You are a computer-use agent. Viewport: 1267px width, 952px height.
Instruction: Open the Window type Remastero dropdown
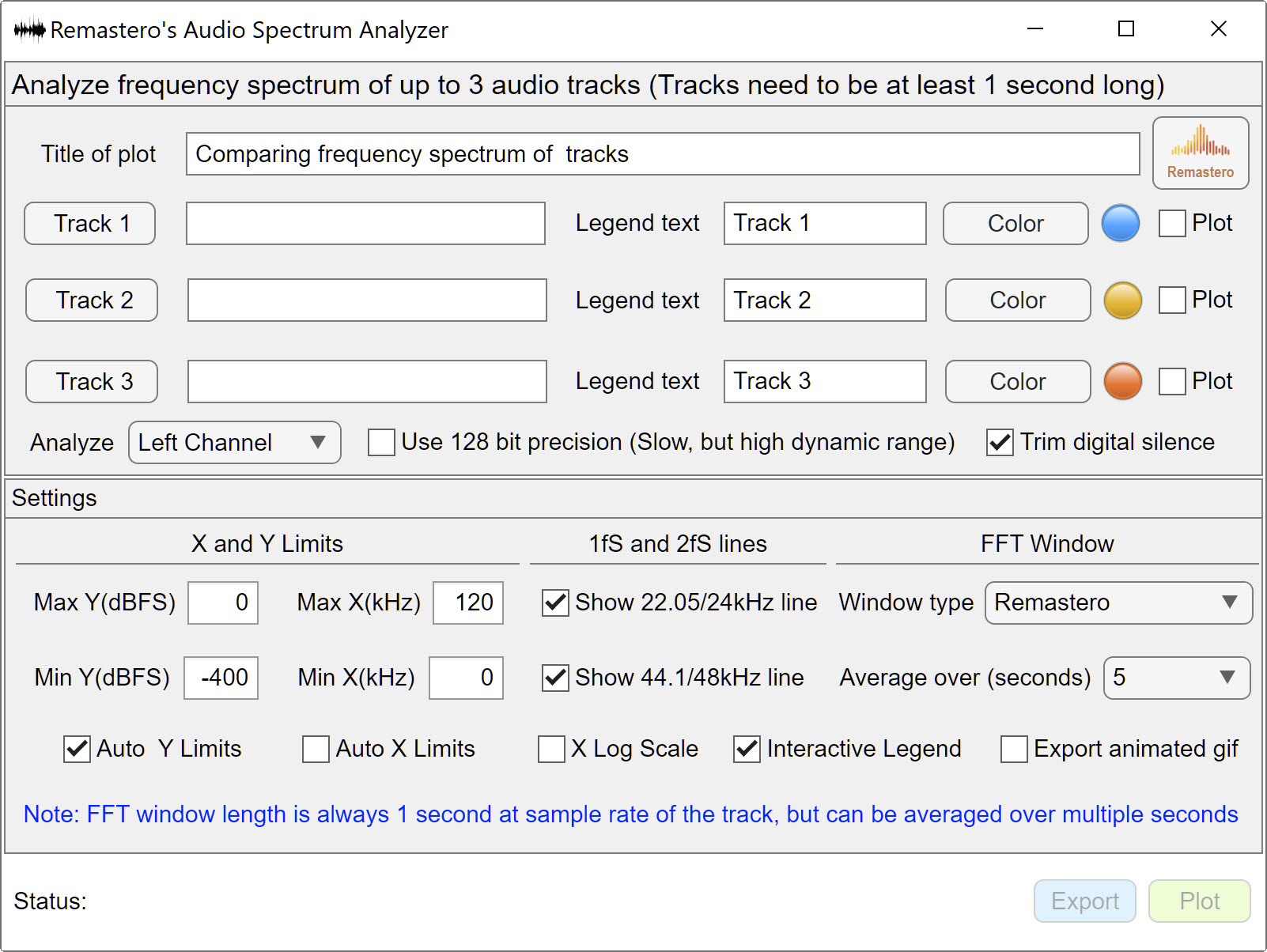click(x=1118, y=603)
